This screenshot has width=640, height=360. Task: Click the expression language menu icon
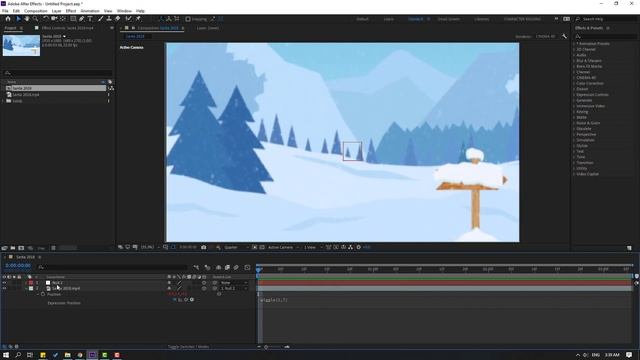tap(192, 300)
